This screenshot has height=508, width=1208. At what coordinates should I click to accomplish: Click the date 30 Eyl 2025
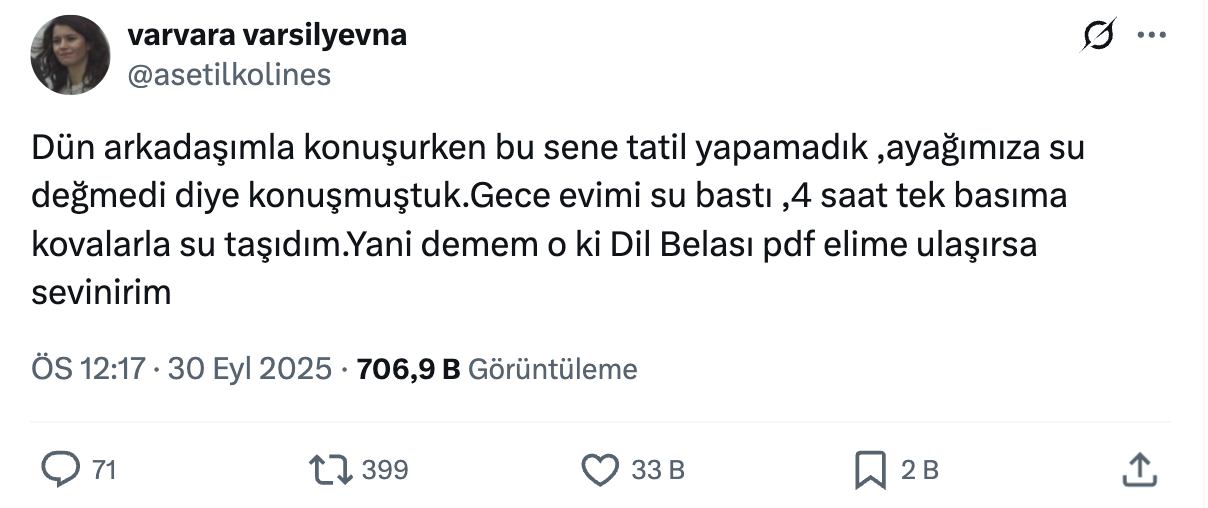249,369
